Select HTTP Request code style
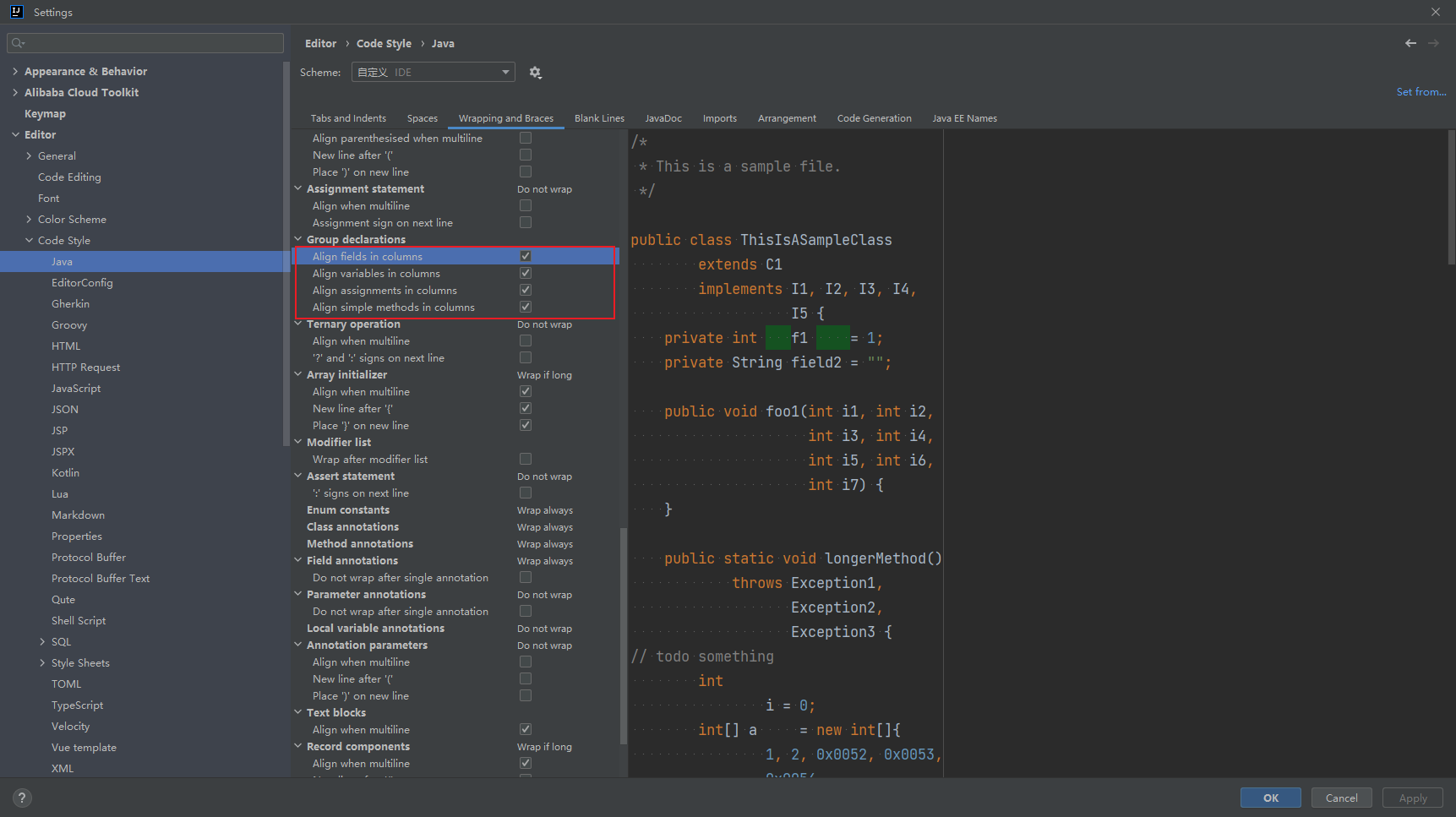Viewport: 1456px width, 817px height. click(85, 367)
